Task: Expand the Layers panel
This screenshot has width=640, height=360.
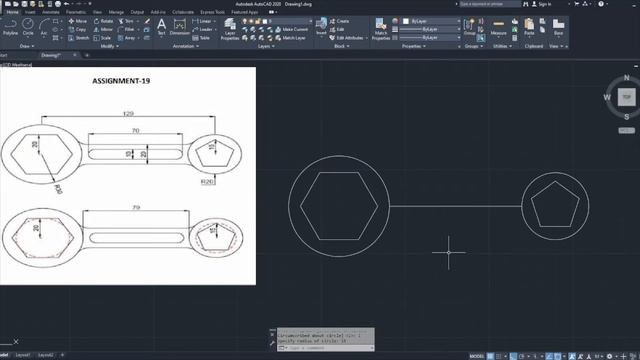Action: (x=266, y=46)
